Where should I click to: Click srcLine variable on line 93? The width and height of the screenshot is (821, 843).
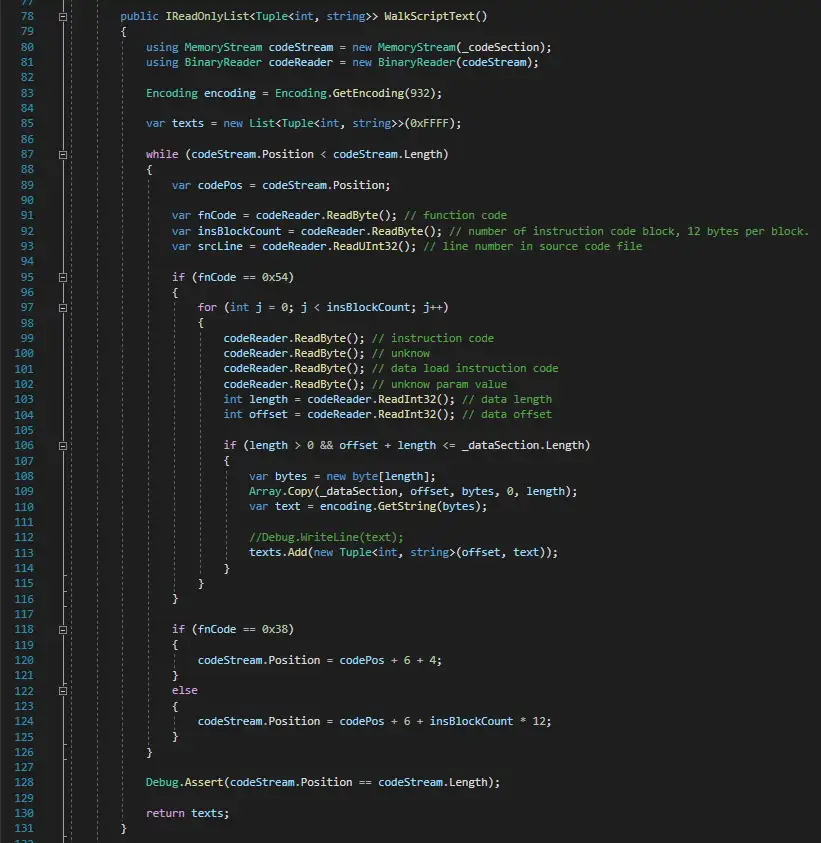(220, 246)
